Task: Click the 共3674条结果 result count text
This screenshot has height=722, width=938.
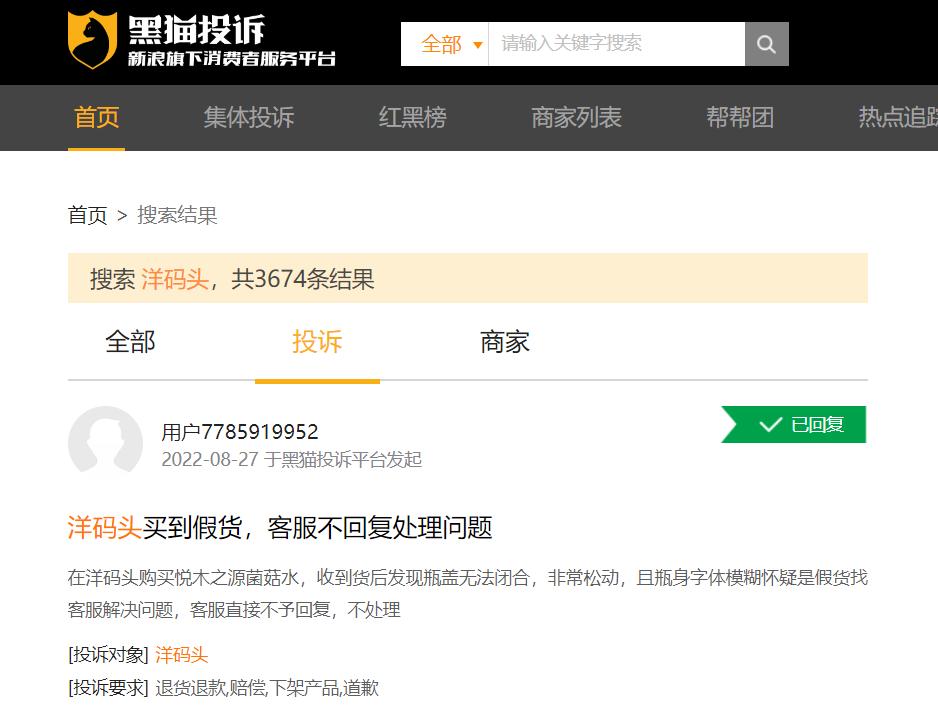Action: click(303, 279)
